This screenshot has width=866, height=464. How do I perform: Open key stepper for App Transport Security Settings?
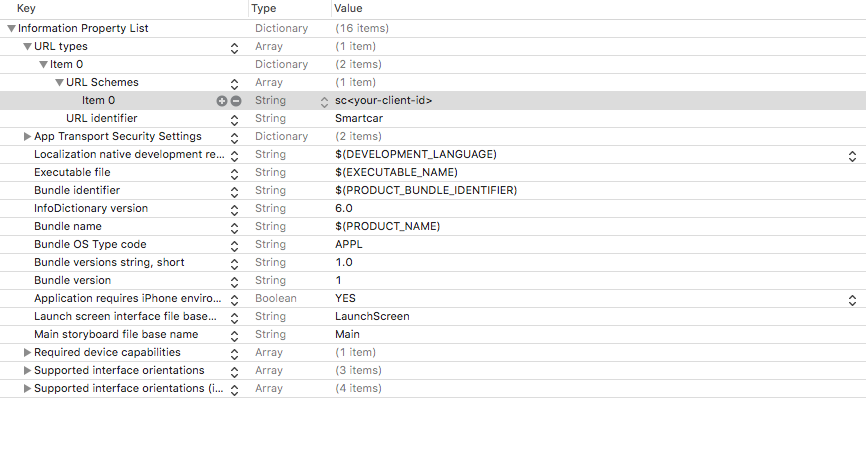click(x=234, y=138)
